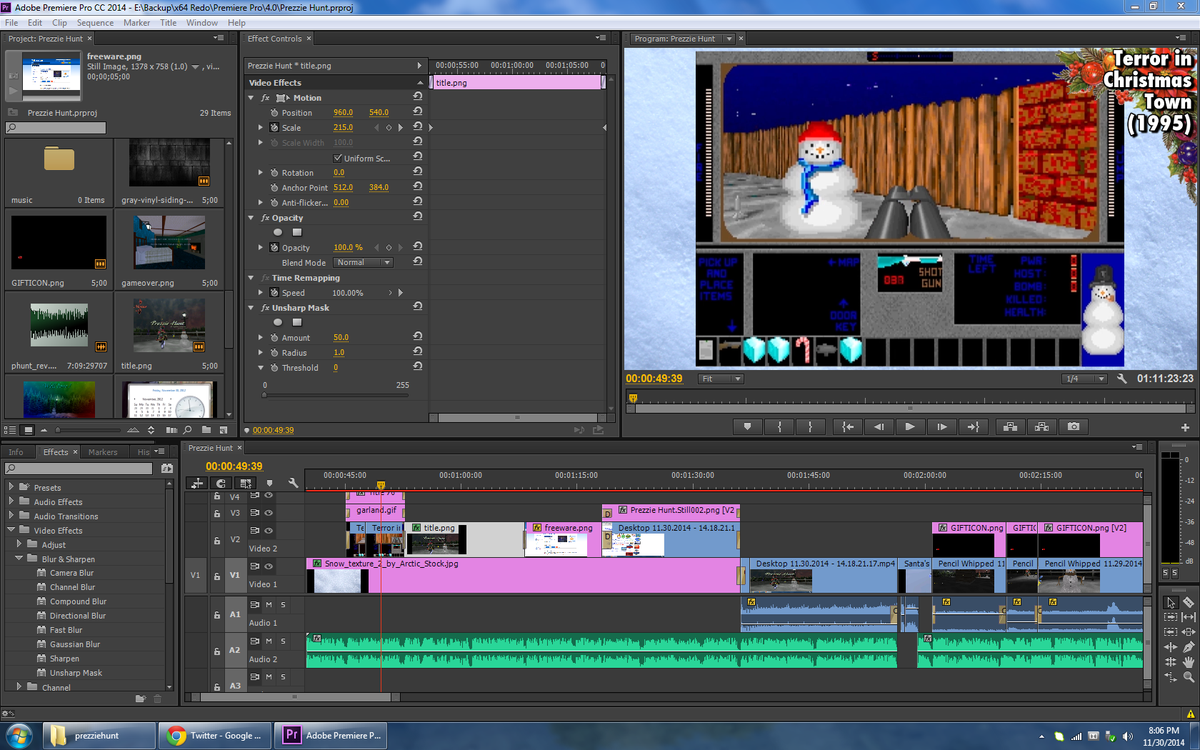
Task: Open the Fit zoom level dropdown
Action: [721, 379]
